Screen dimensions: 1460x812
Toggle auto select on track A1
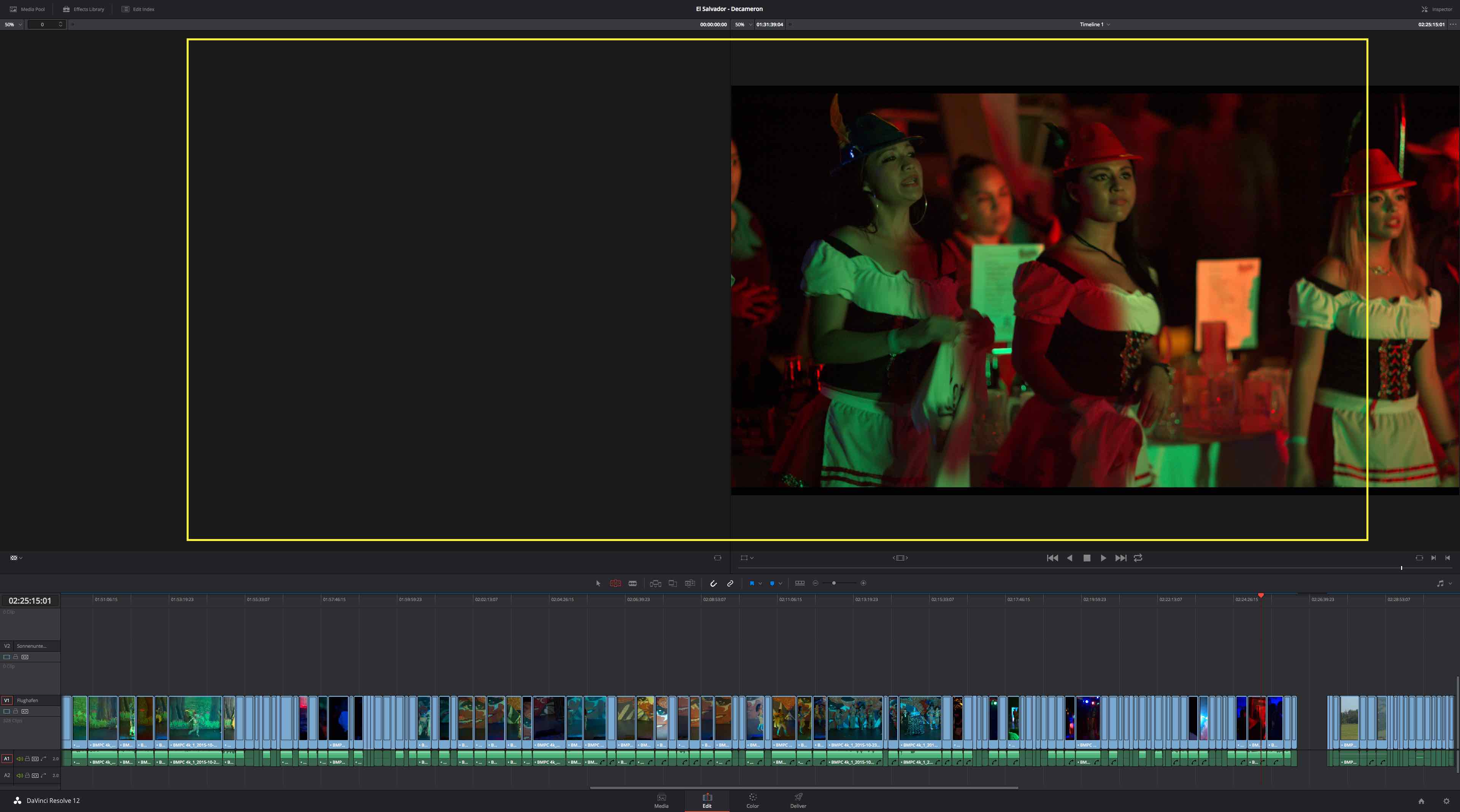tap(35, 759)
